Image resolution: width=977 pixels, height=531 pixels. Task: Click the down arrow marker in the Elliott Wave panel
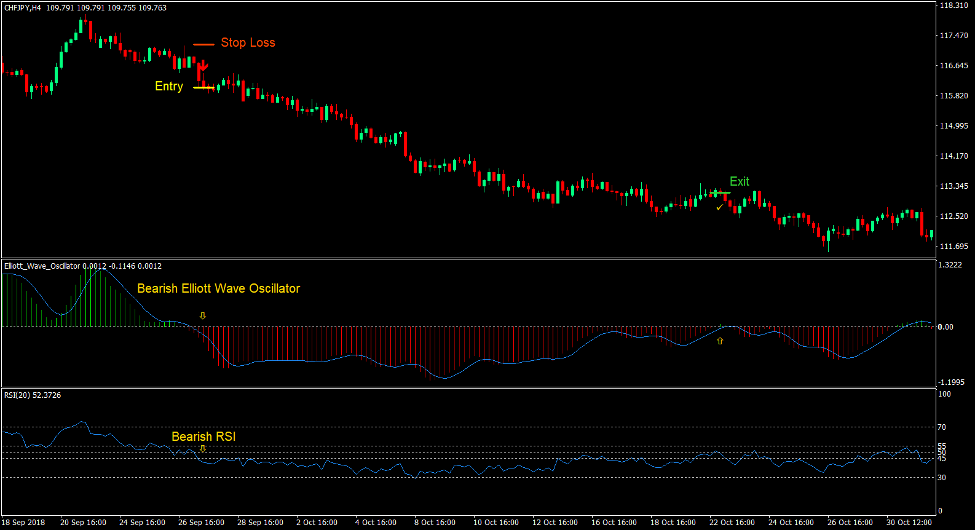(x=203, y=315)
